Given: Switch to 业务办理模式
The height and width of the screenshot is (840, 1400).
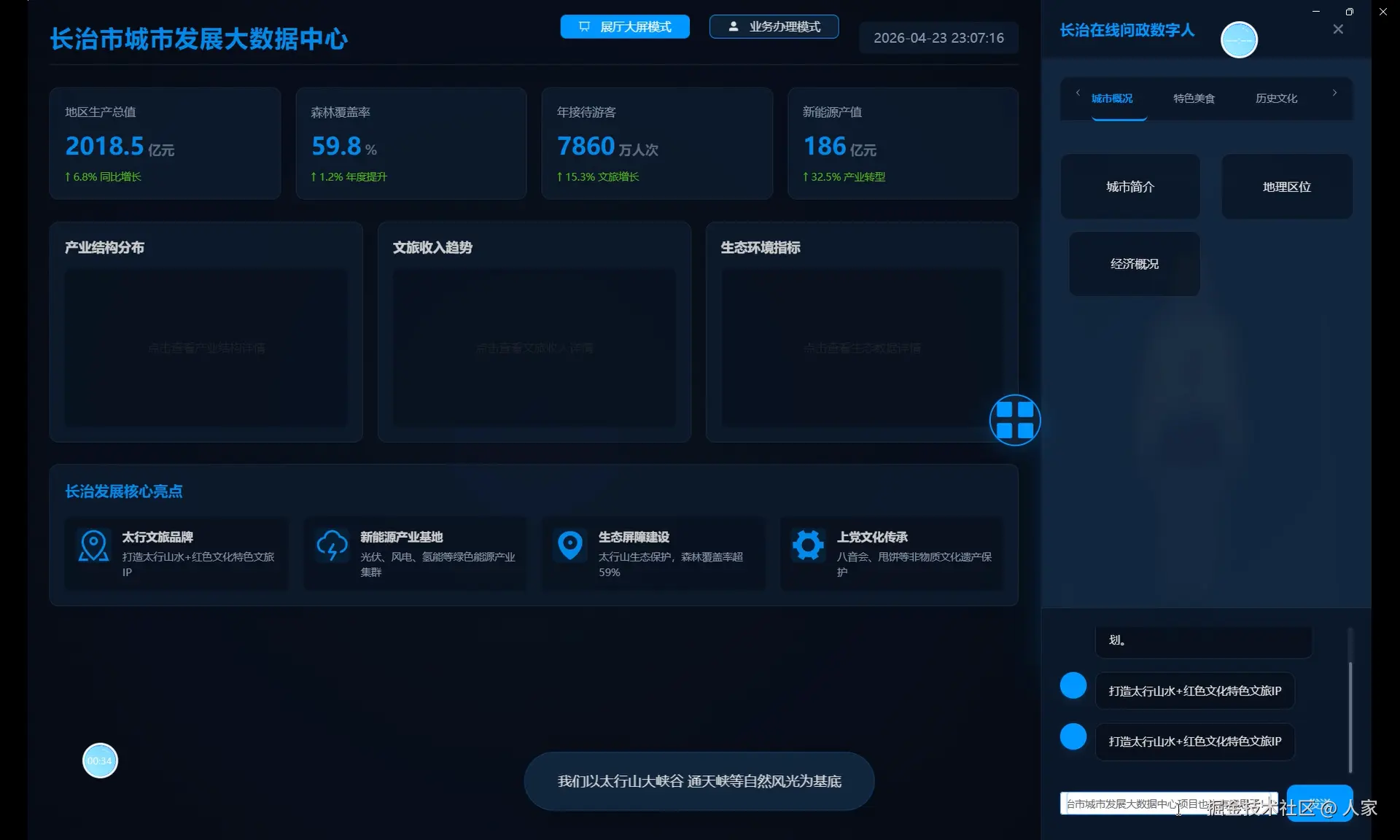Looking at the screenshot, I should (x=774, y=27).
